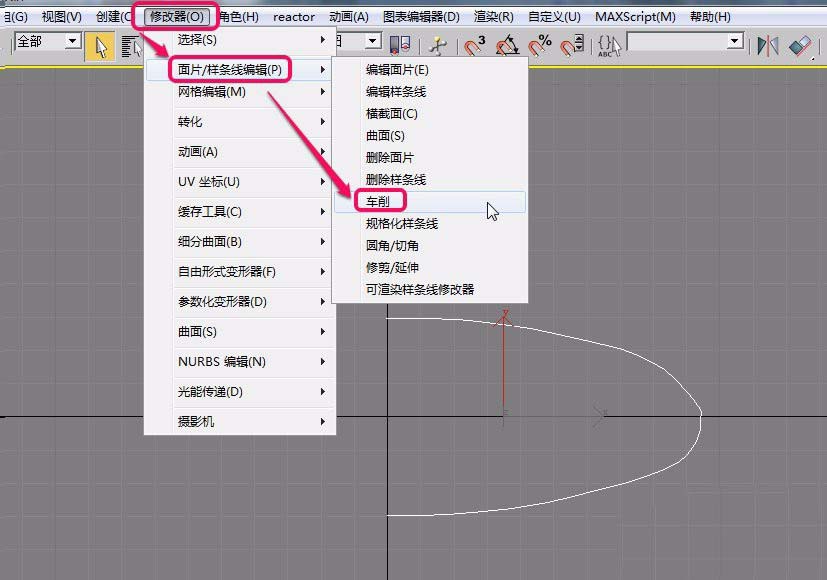The image size is (827, 580).
Task: Select the Select Object arrow tool
Action: [x=102, y=44]
